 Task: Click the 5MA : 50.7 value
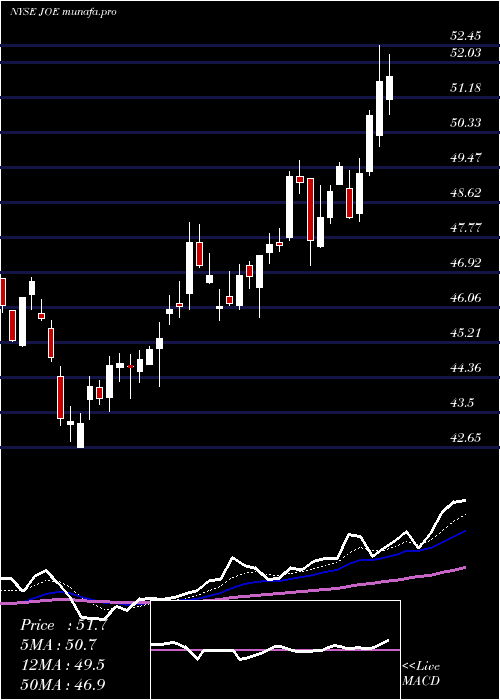pyautogui.click(x=58, y=645)
